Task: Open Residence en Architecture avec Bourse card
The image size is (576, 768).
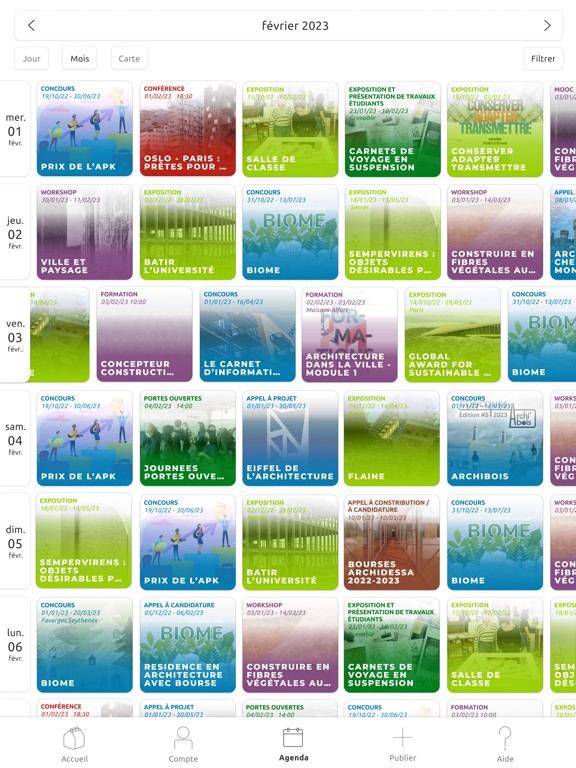Action: (188, 645)
